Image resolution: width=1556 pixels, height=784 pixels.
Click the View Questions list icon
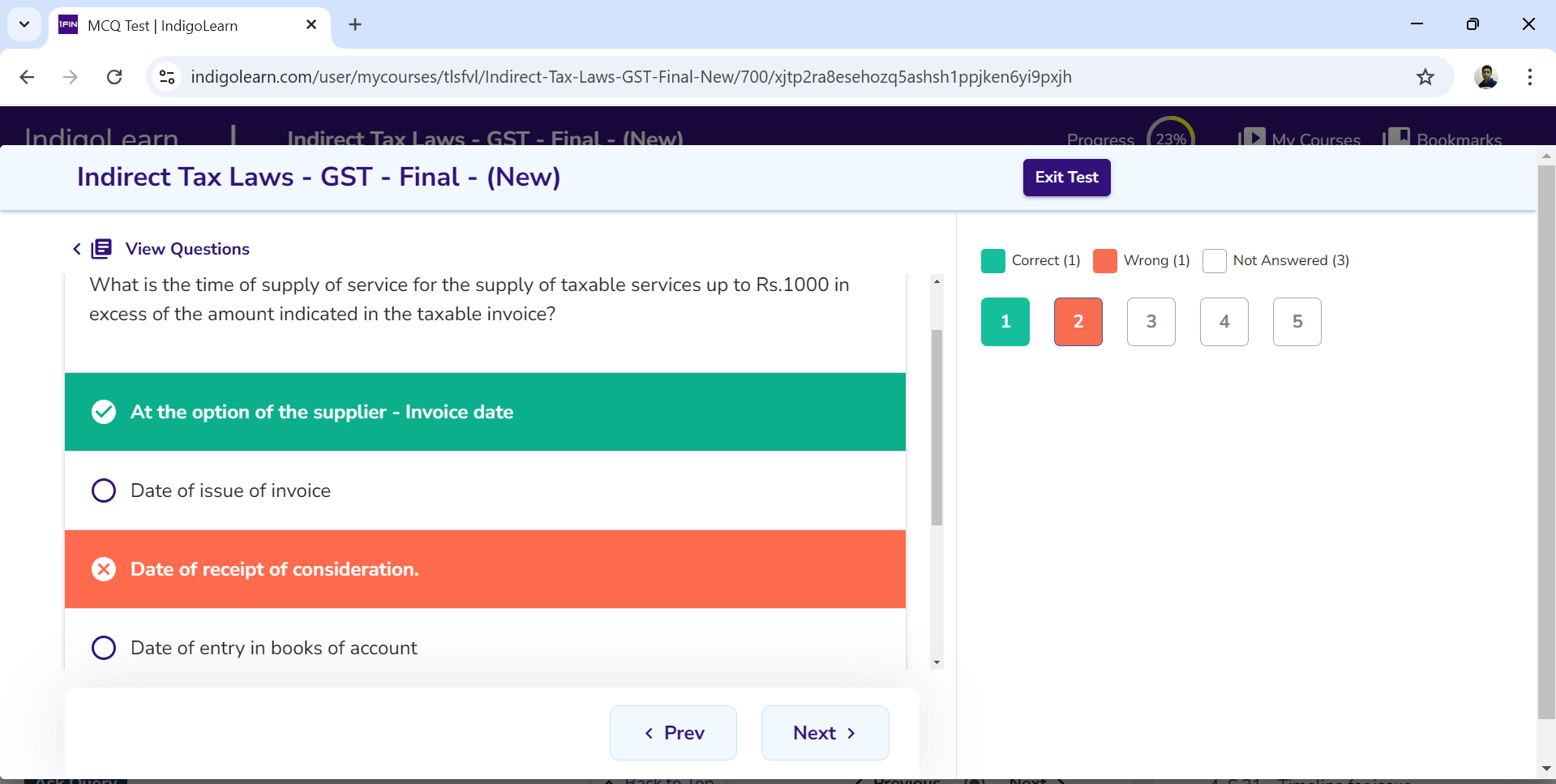coord(101,249)
